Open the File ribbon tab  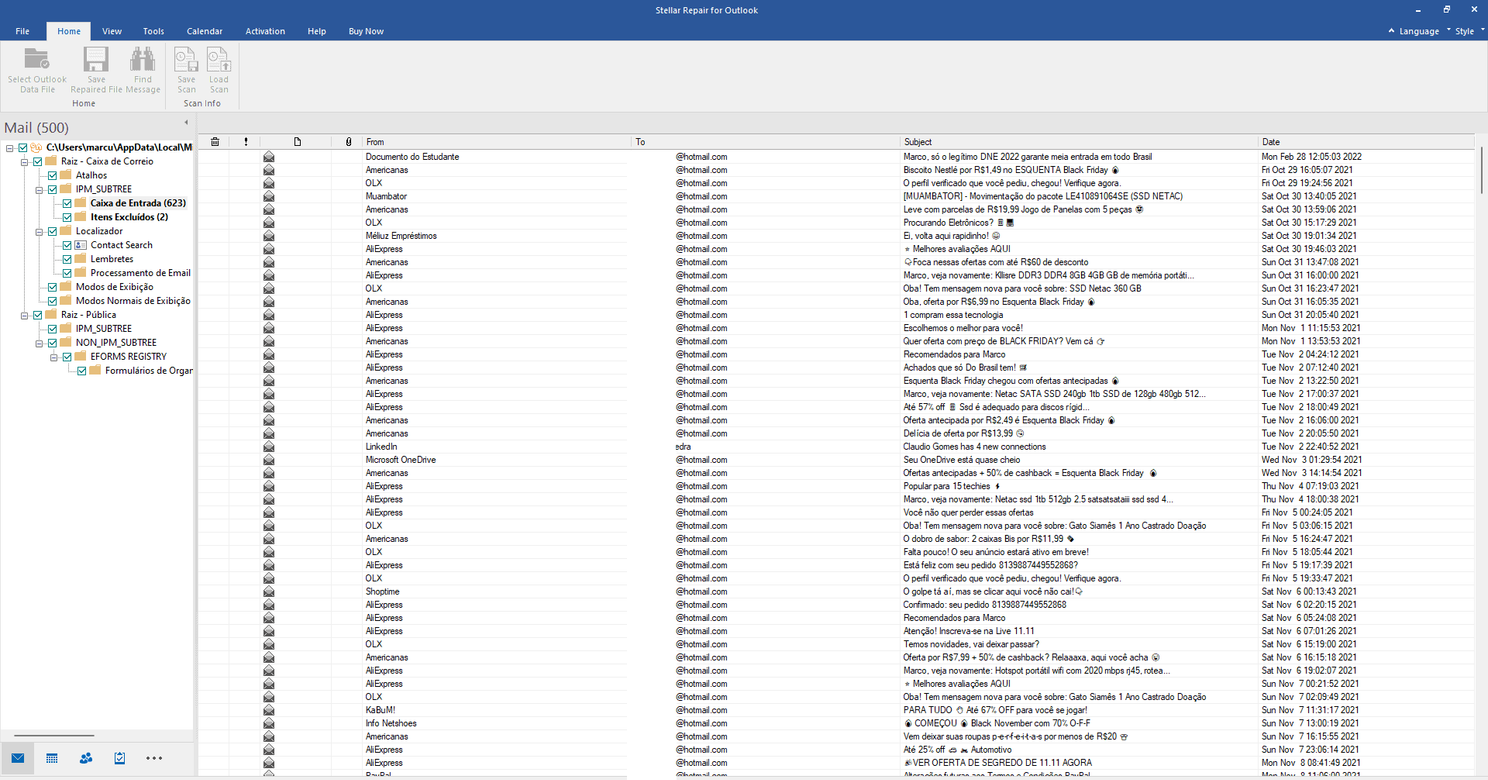click(x=22, y=31)
